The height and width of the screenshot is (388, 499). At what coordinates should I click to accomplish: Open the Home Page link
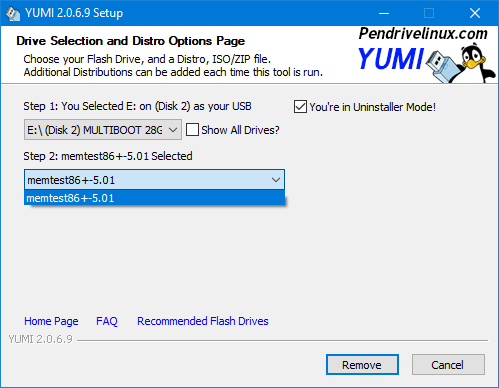tap(51, 321)
